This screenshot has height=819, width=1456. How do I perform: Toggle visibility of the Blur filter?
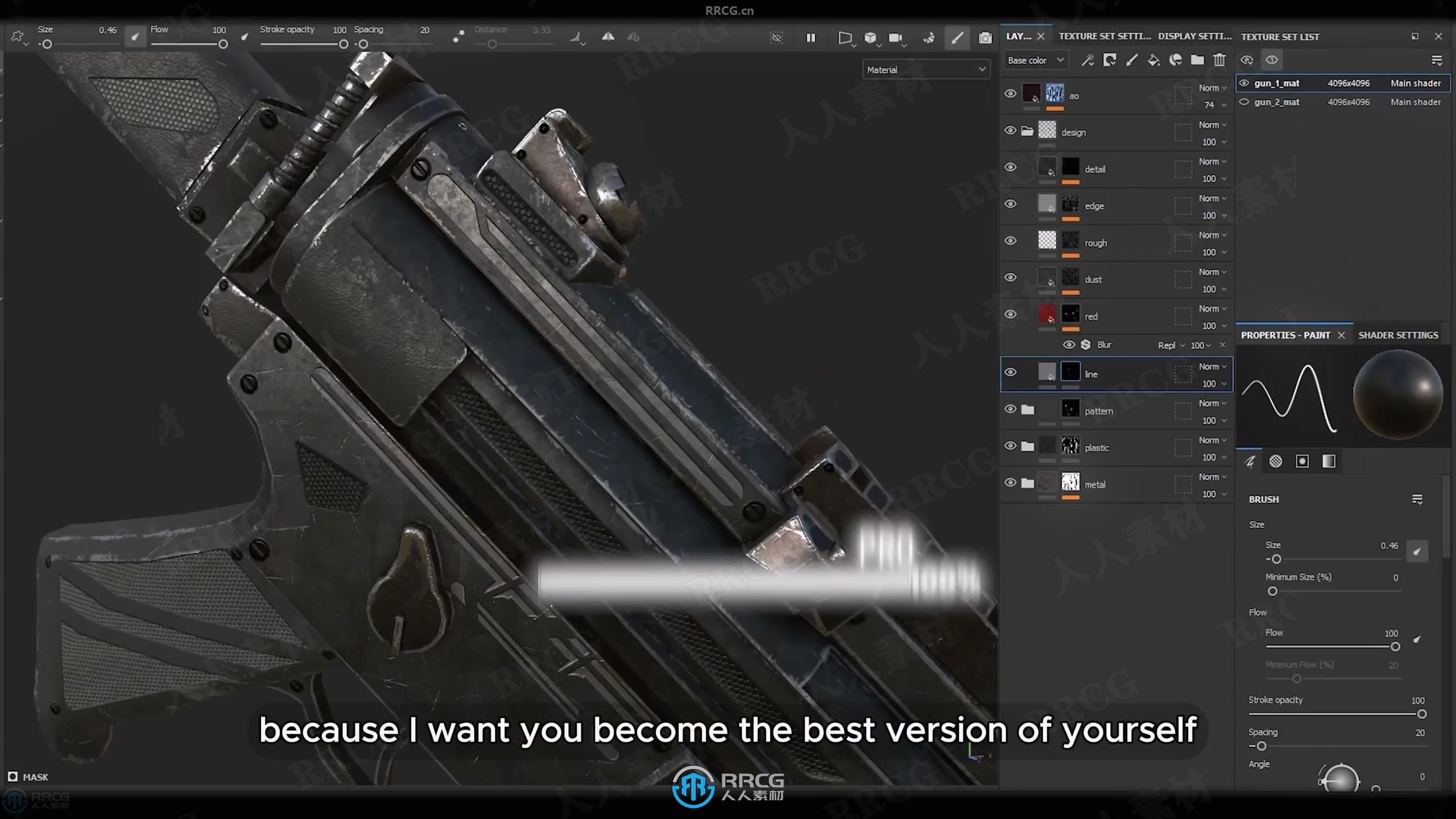click(1069, 345)
